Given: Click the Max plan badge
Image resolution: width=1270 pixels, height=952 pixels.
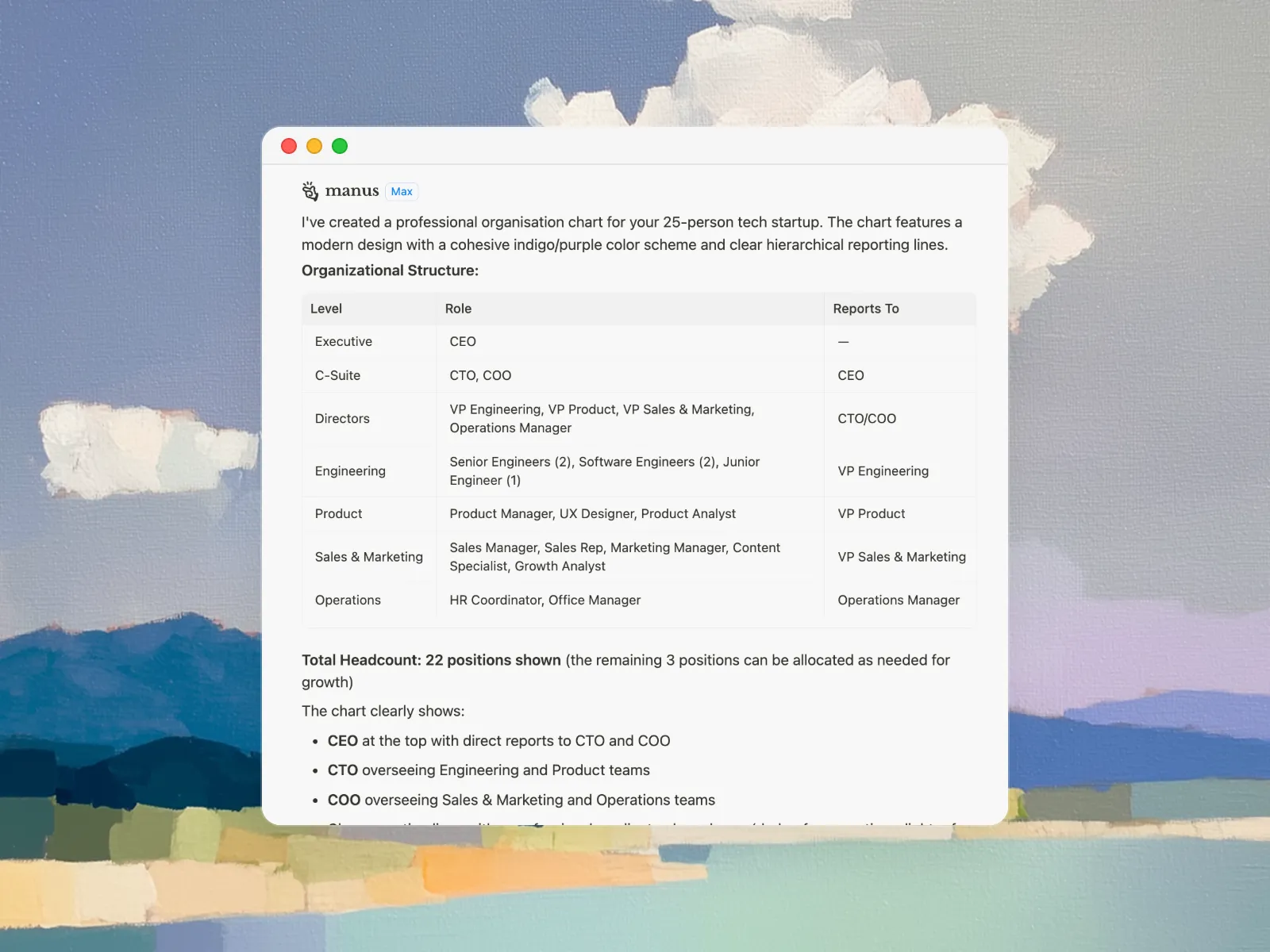Looking at the screenshot, I should point(402,191).
